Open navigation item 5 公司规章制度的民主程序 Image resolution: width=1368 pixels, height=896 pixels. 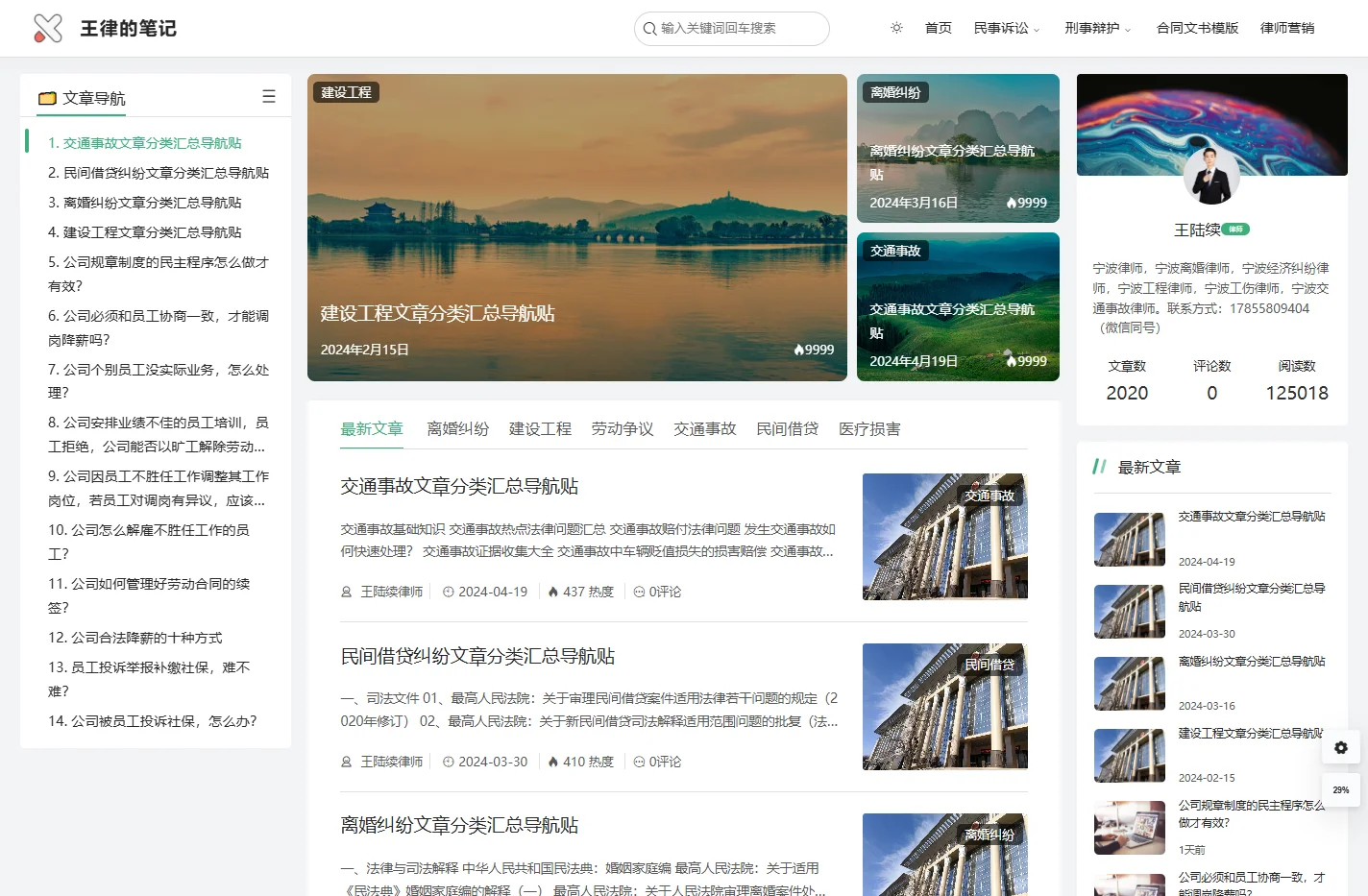pos(159,274)
